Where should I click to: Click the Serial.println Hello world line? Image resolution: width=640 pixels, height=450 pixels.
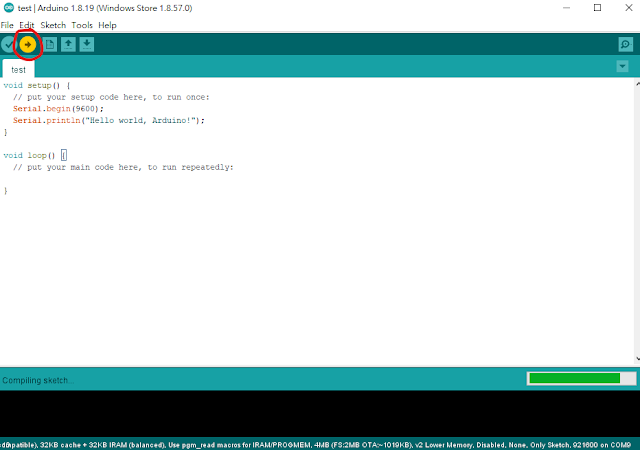point(109,120)
